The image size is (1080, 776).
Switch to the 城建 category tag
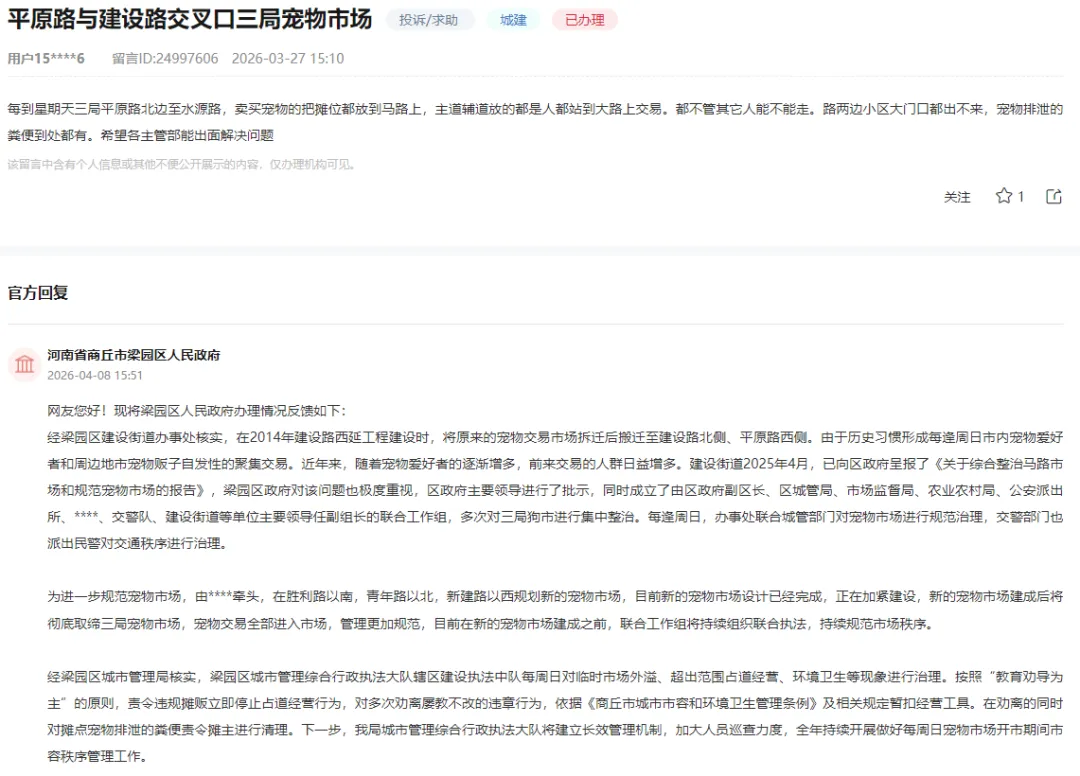[513, 19]
